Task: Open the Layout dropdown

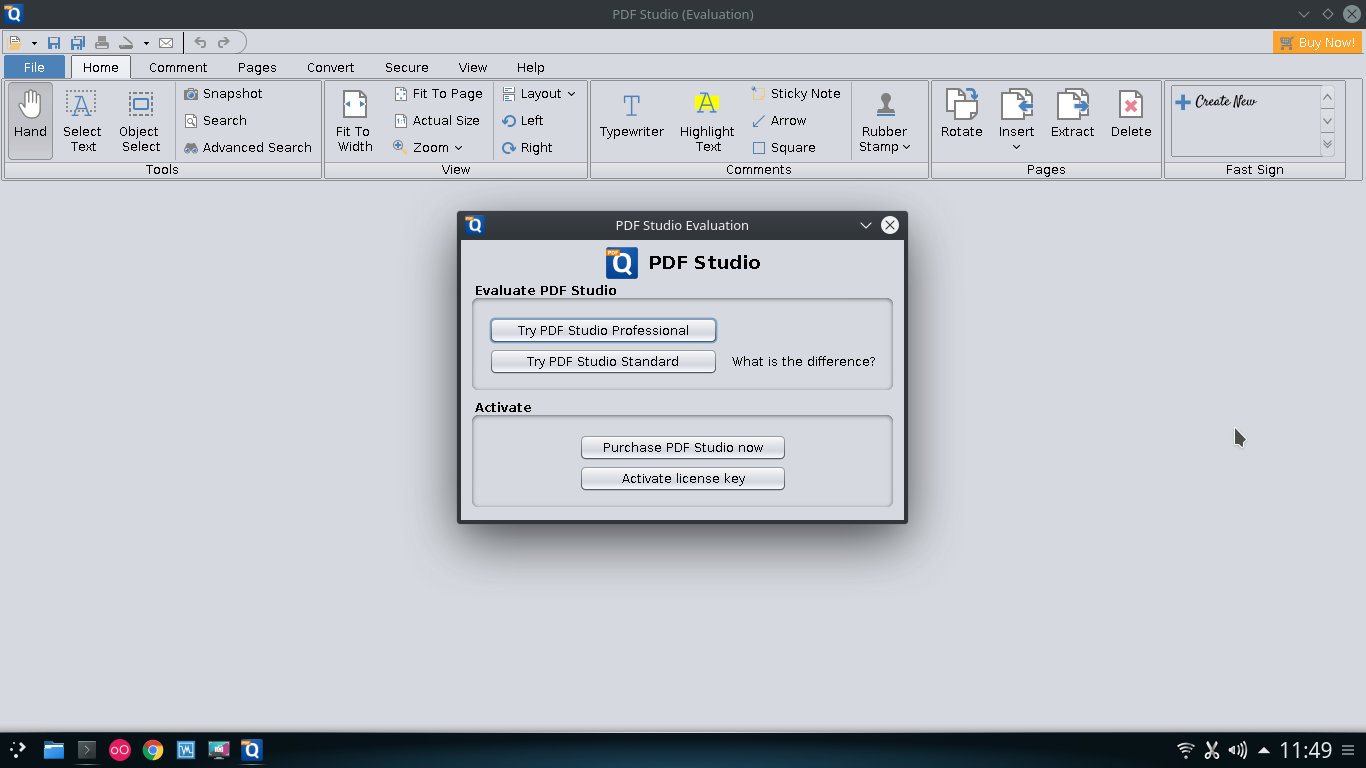Action: (539, 93)
